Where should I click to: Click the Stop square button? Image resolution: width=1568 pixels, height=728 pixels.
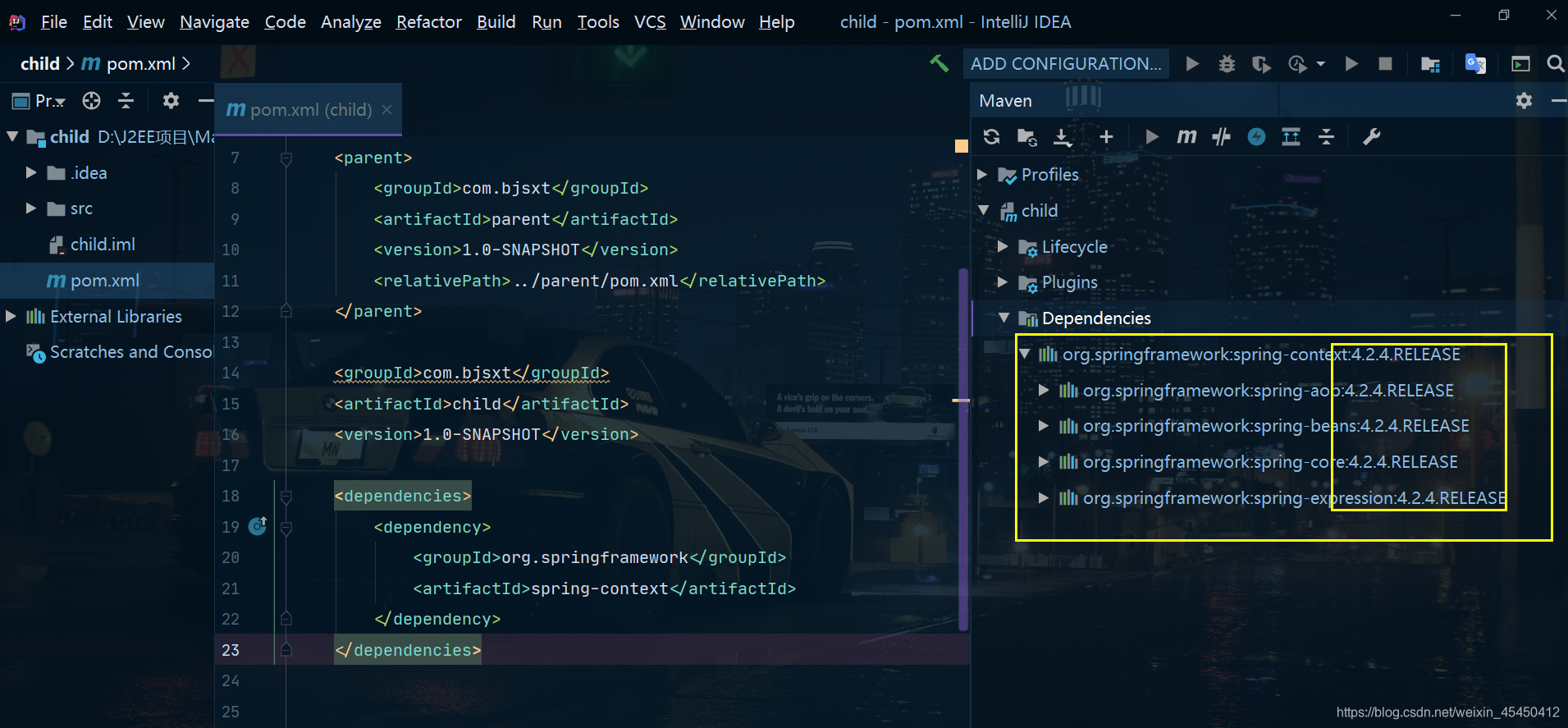click(x=1385, y=64)
